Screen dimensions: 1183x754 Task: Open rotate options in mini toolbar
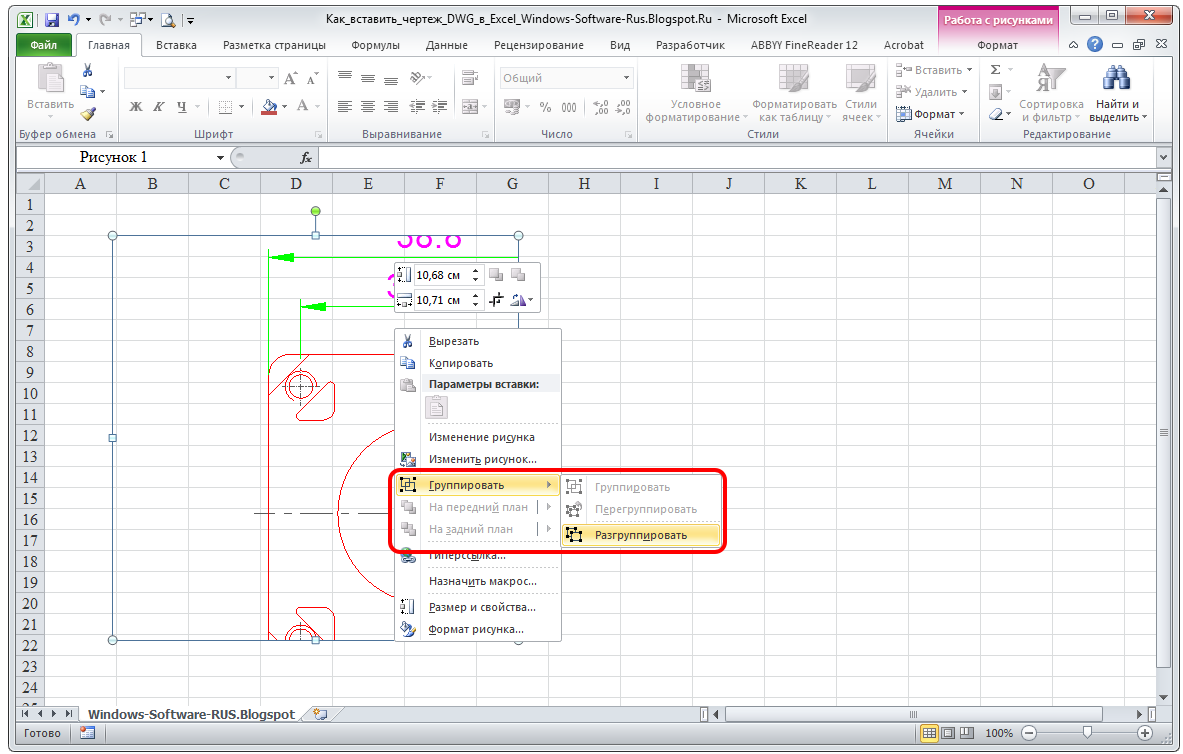pos(521,300)
